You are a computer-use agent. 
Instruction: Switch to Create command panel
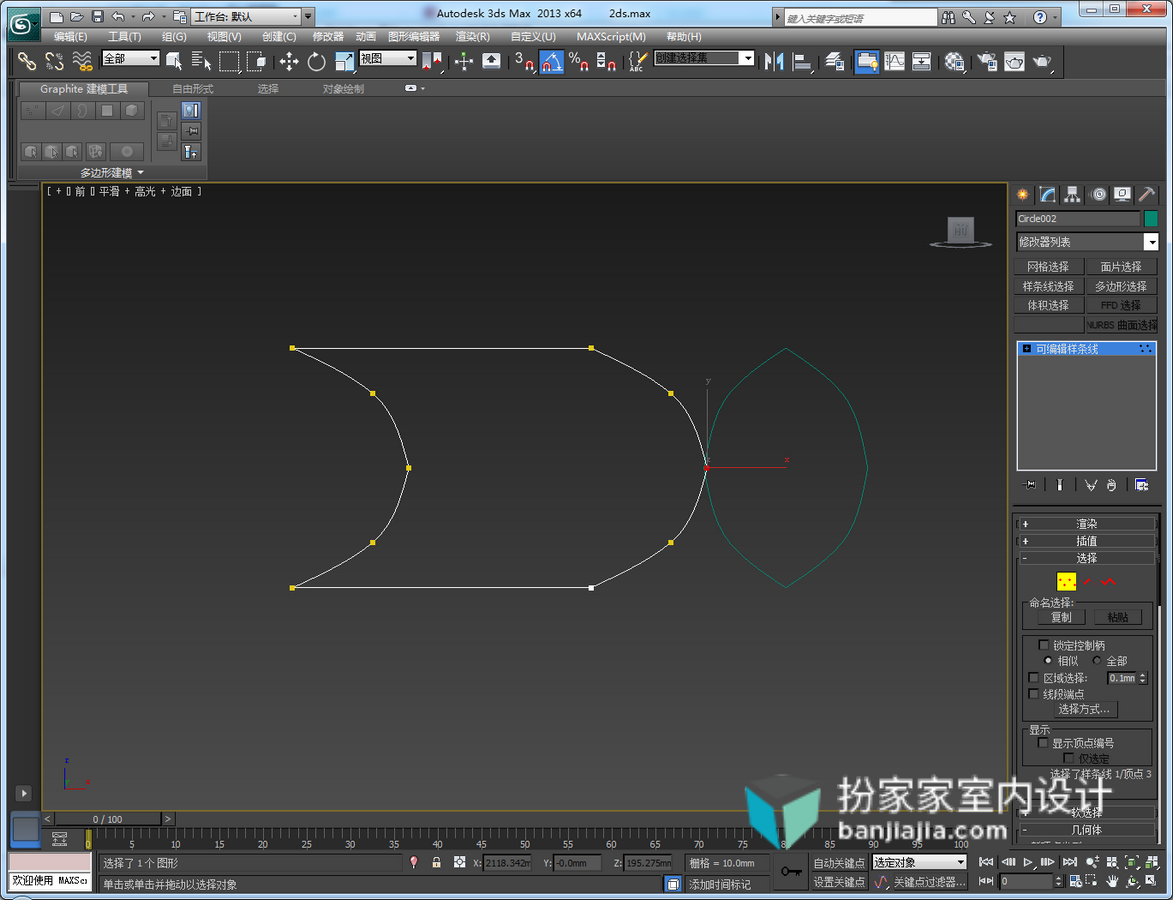click(x=1023, y=195)
